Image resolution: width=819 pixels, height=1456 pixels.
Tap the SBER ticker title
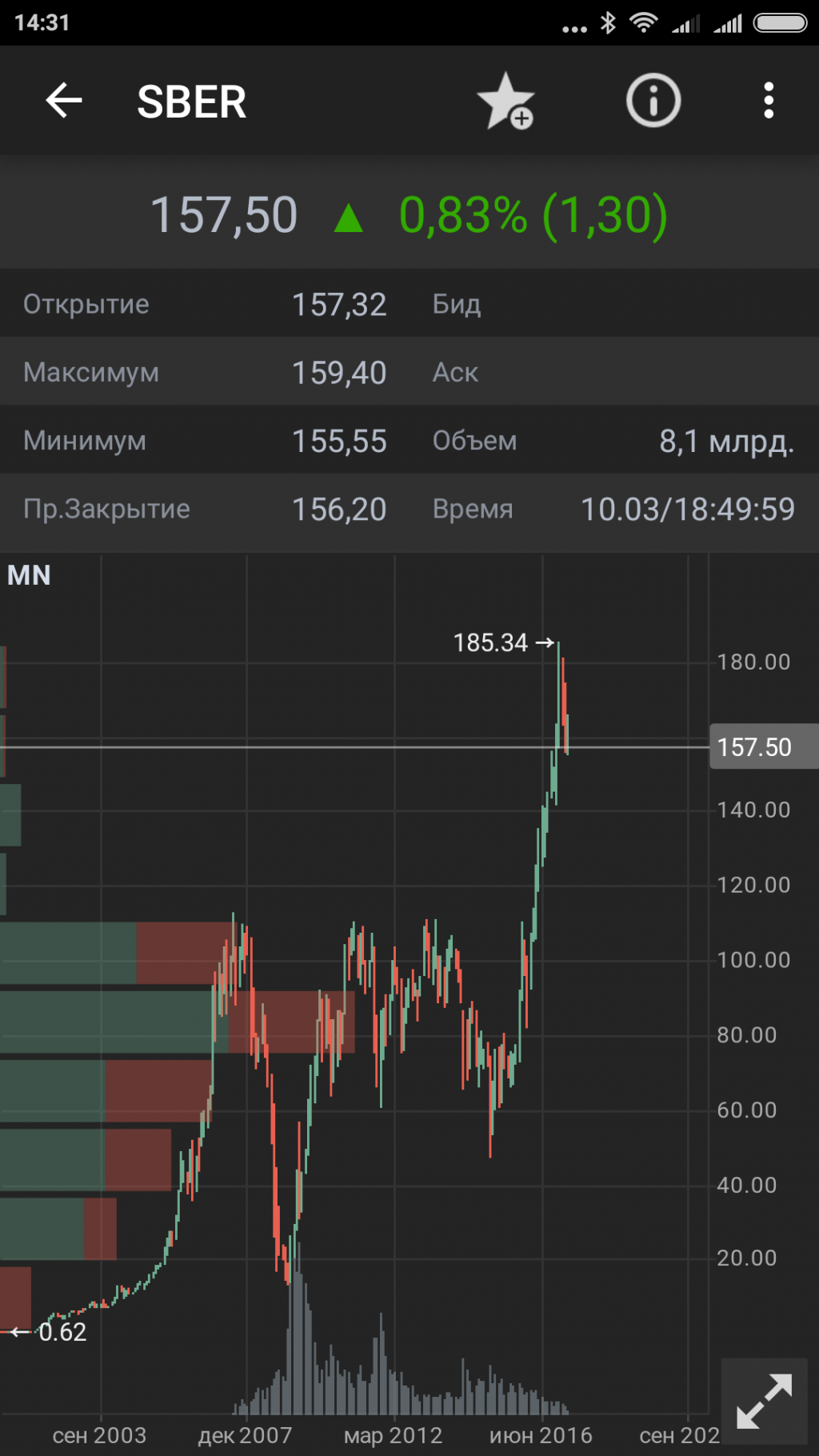pos(192,102)
